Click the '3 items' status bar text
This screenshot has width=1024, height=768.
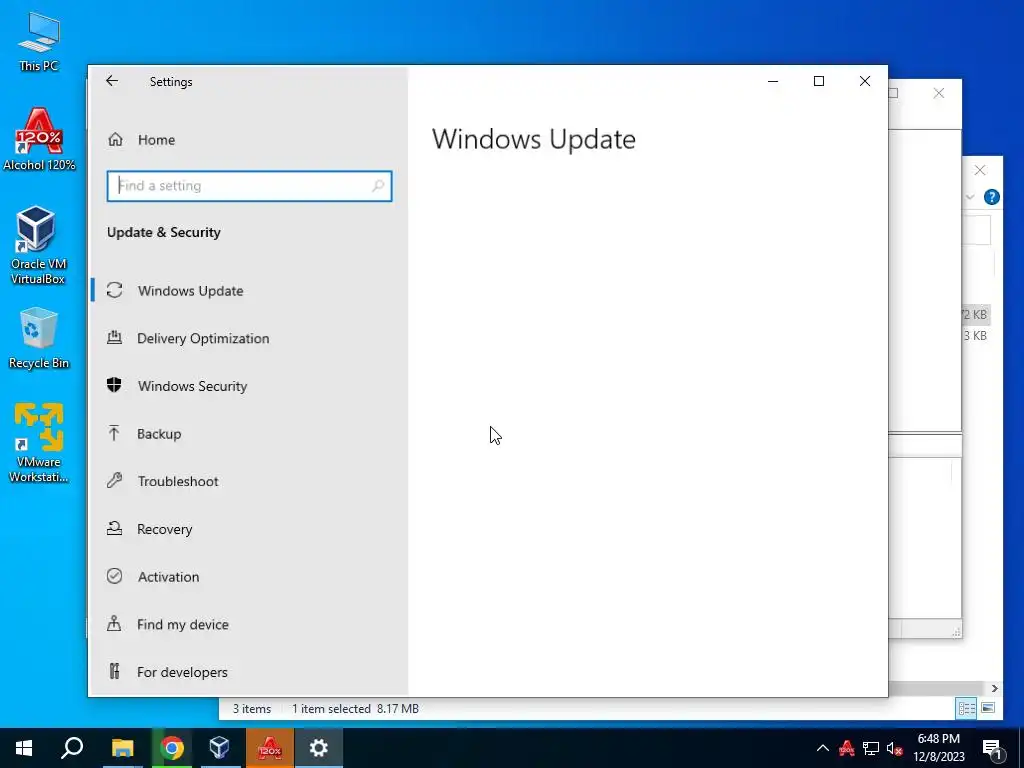point(252,709)
